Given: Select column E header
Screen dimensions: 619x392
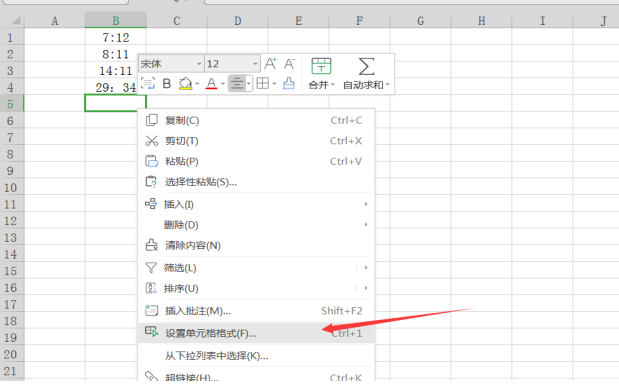Looking at the screenshot, I should [298, 20].
